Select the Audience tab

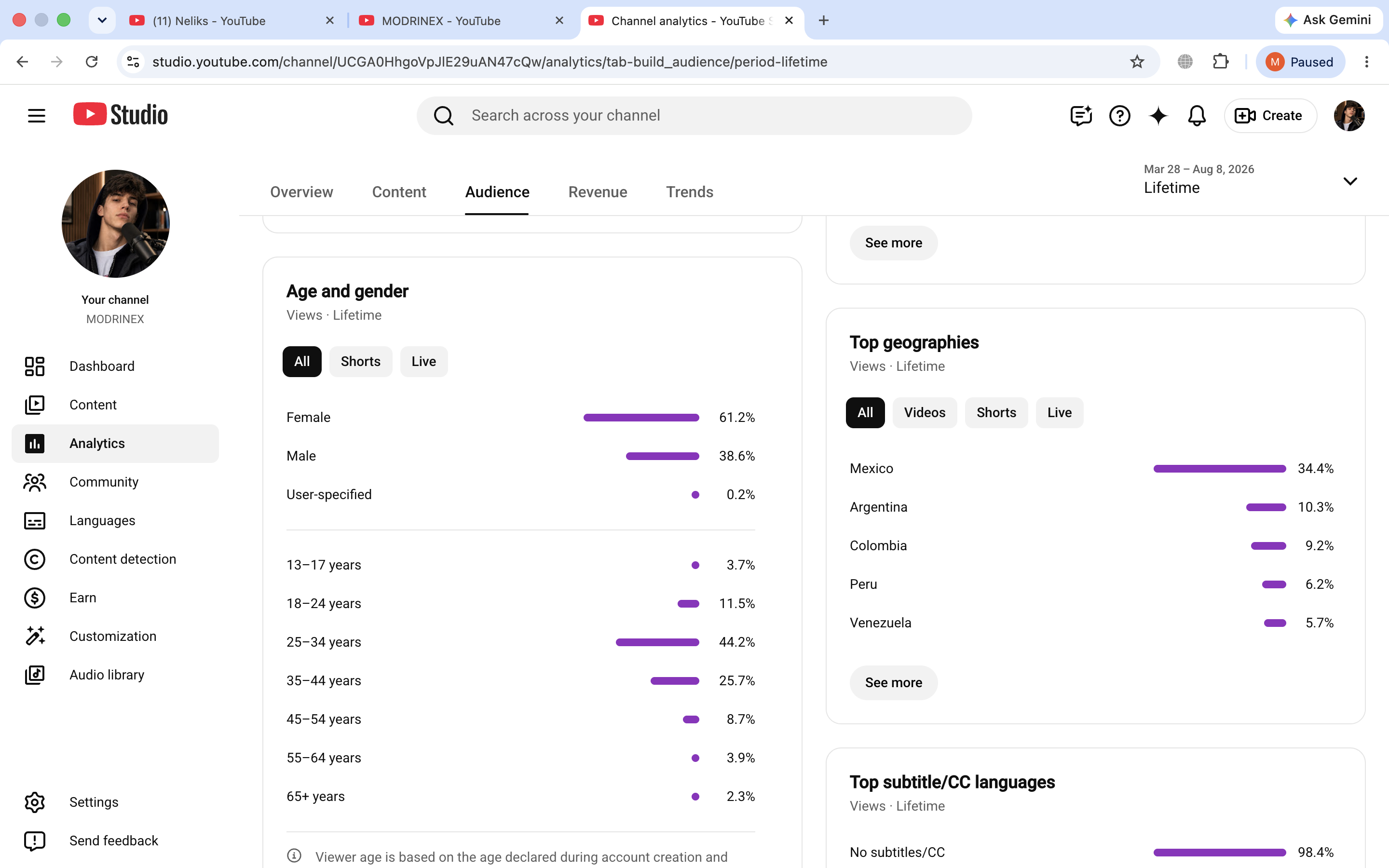(497, 192)
